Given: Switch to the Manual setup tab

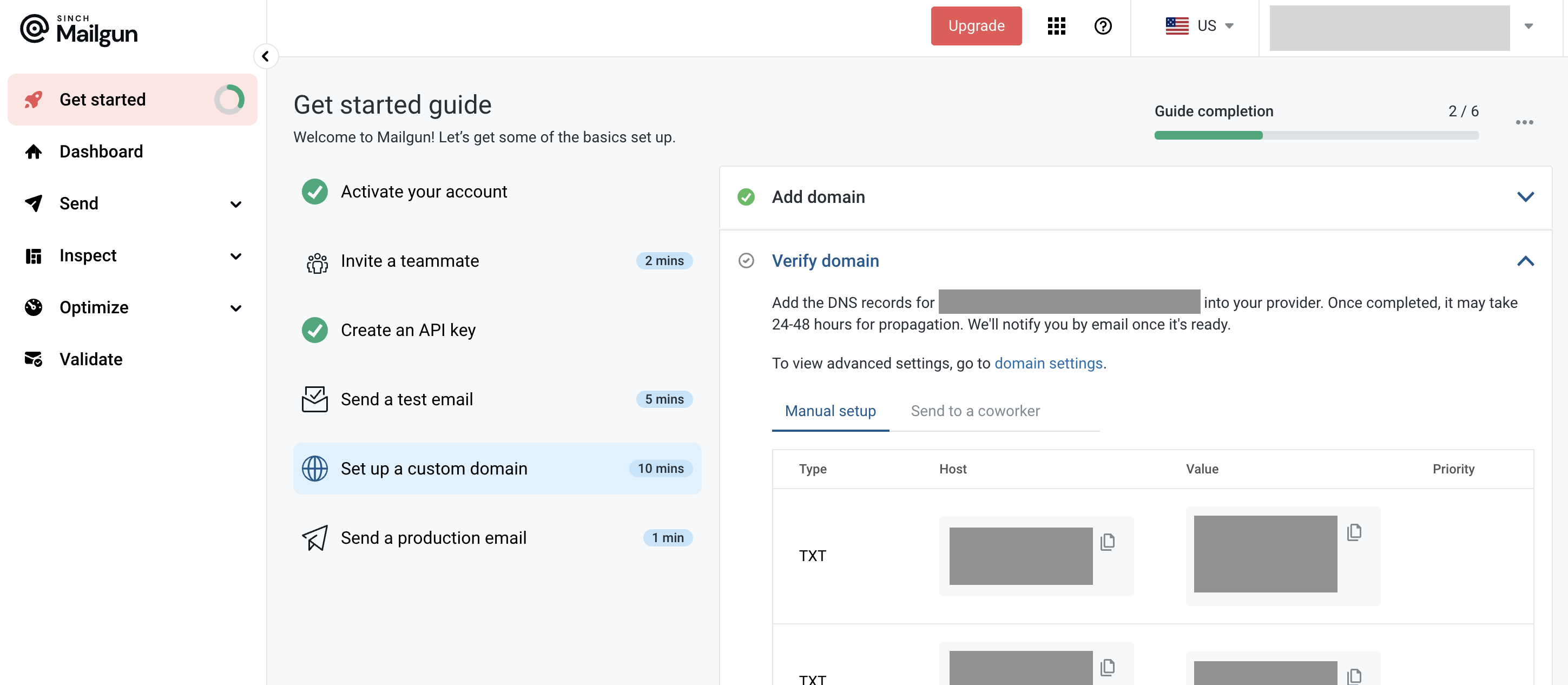Looking at the screenshot, I should tap(829, 411).
